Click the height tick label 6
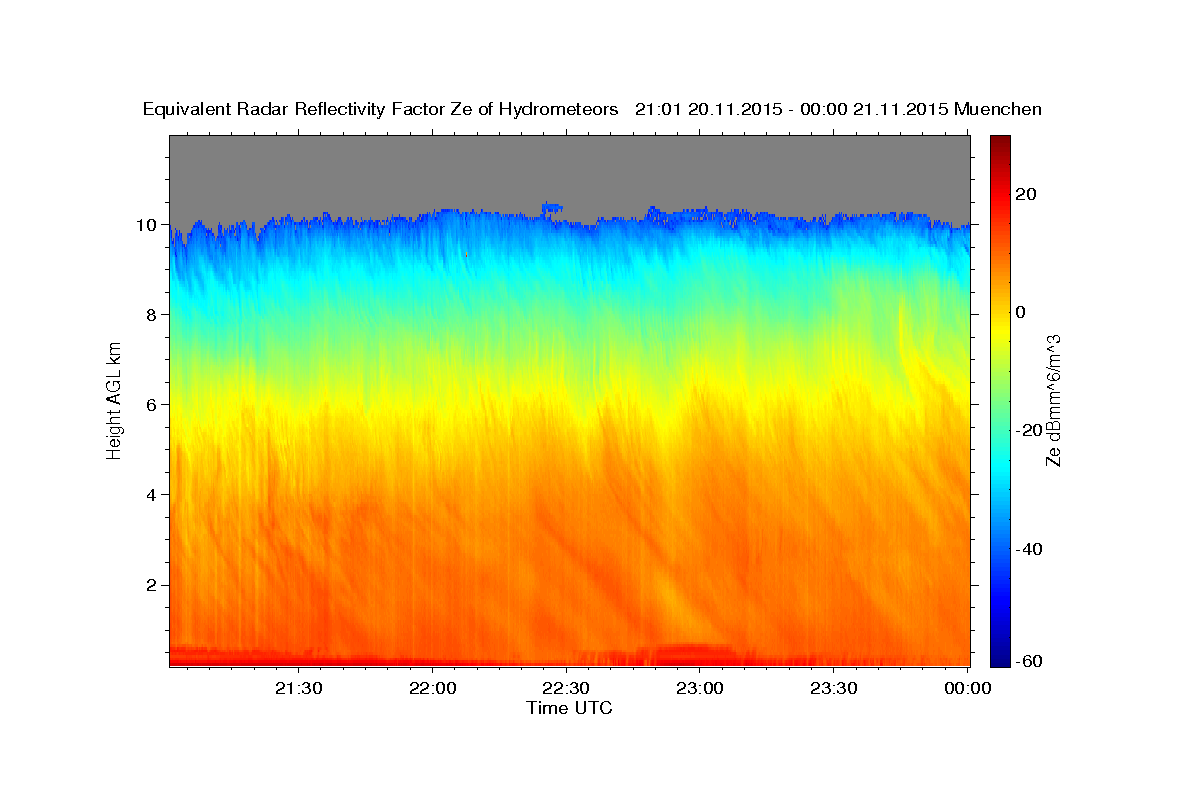The width and height of the screenshot is (1200, 800). [153, 405]
